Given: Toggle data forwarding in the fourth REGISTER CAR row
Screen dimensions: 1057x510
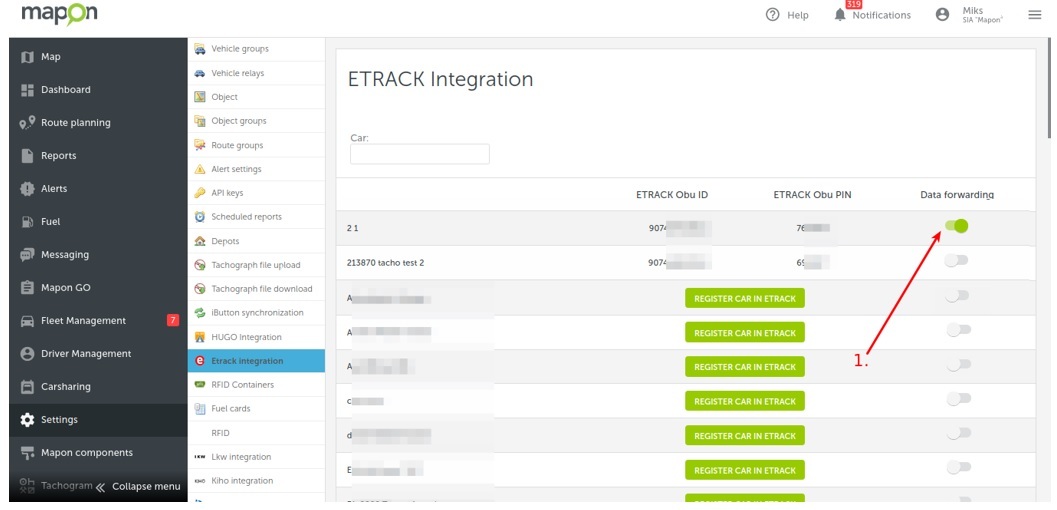Looking at the screenshot, I should [958, 399].
